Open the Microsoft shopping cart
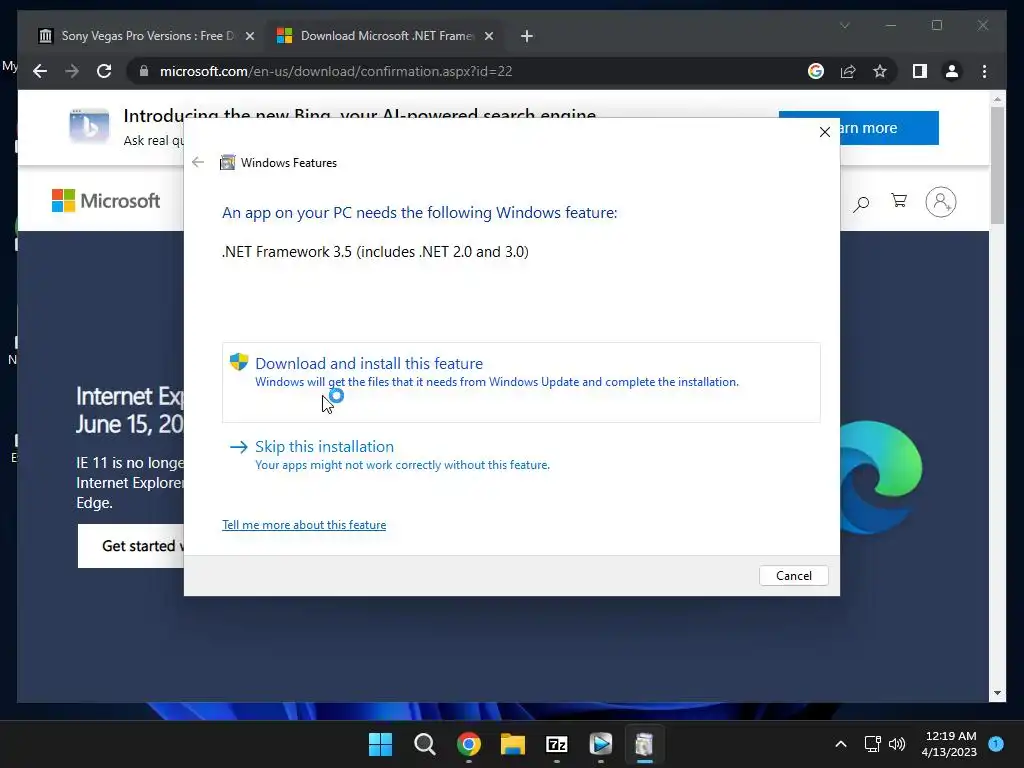 point(899,201)
